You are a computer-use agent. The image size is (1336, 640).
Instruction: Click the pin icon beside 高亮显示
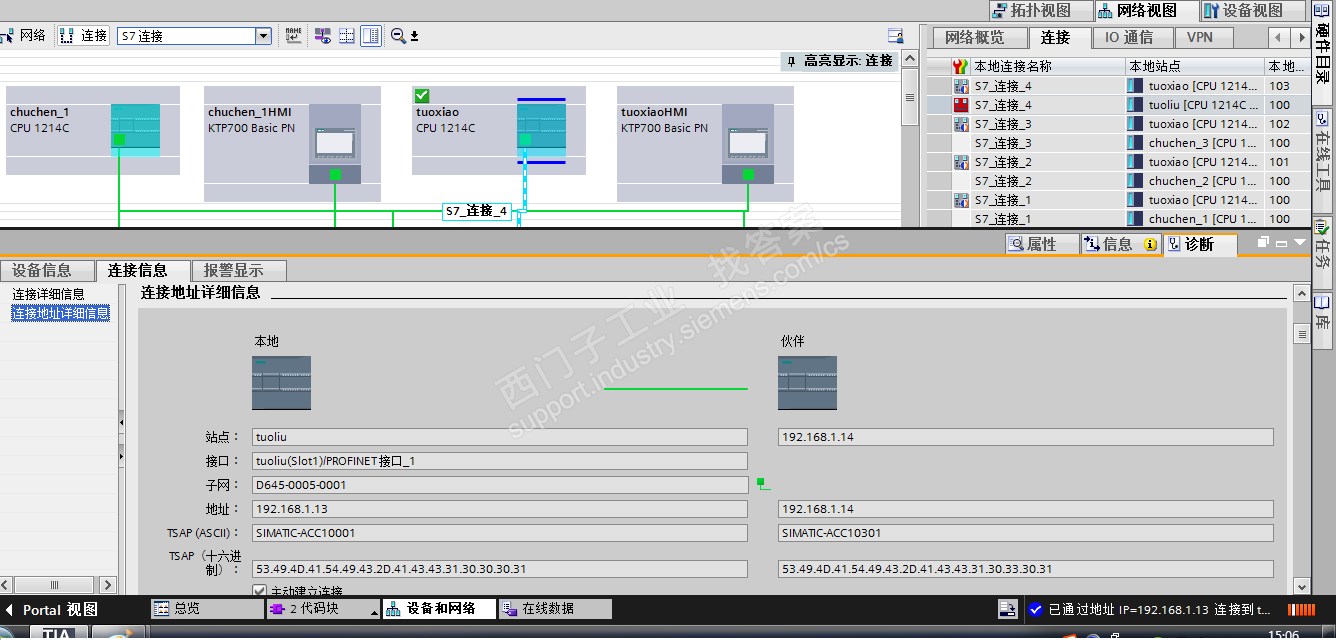coord(791,61)
